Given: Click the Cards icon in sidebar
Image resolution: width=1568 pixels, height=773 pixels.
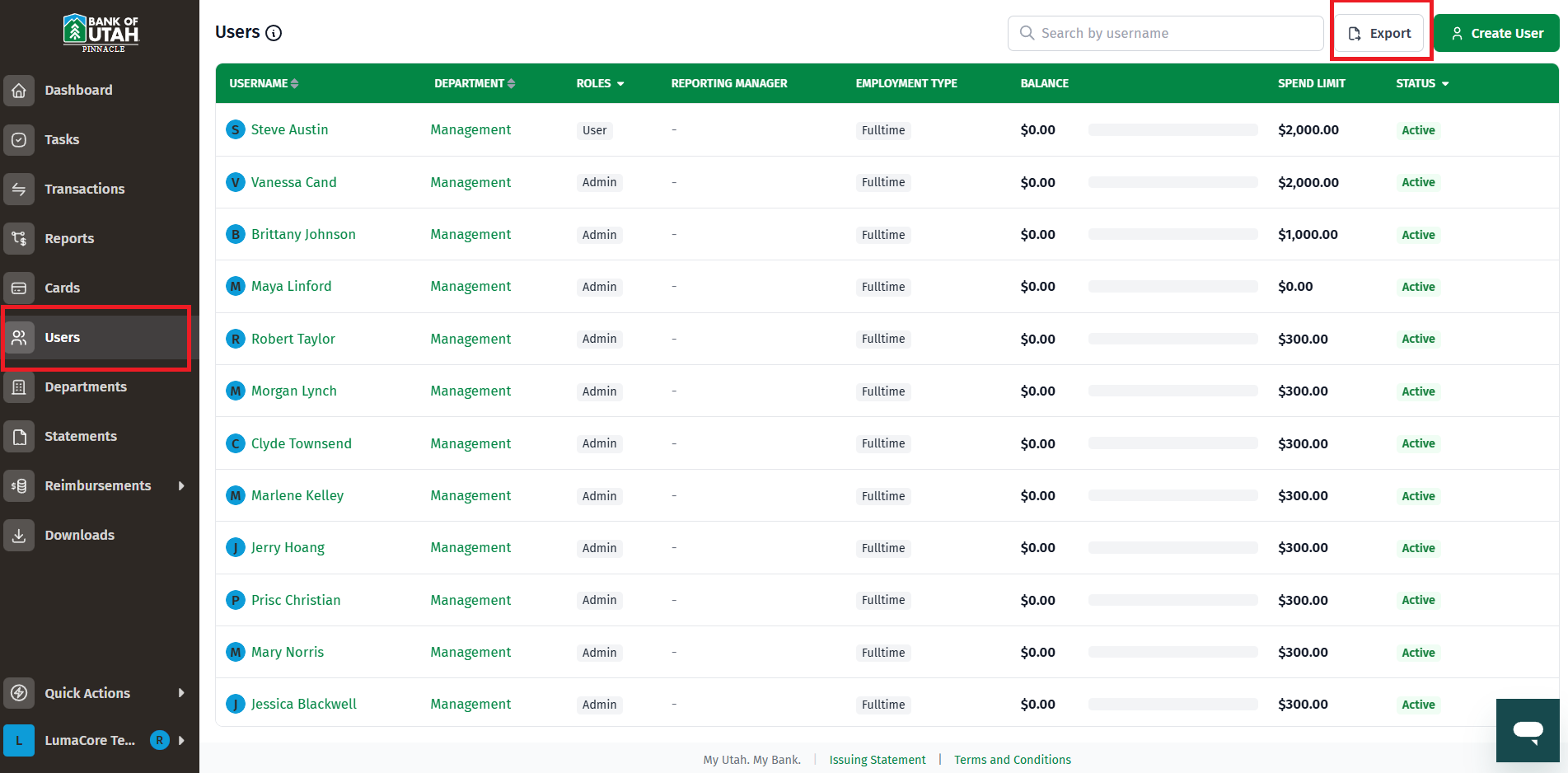Looking at the screenshot, I should pos(19,288).
